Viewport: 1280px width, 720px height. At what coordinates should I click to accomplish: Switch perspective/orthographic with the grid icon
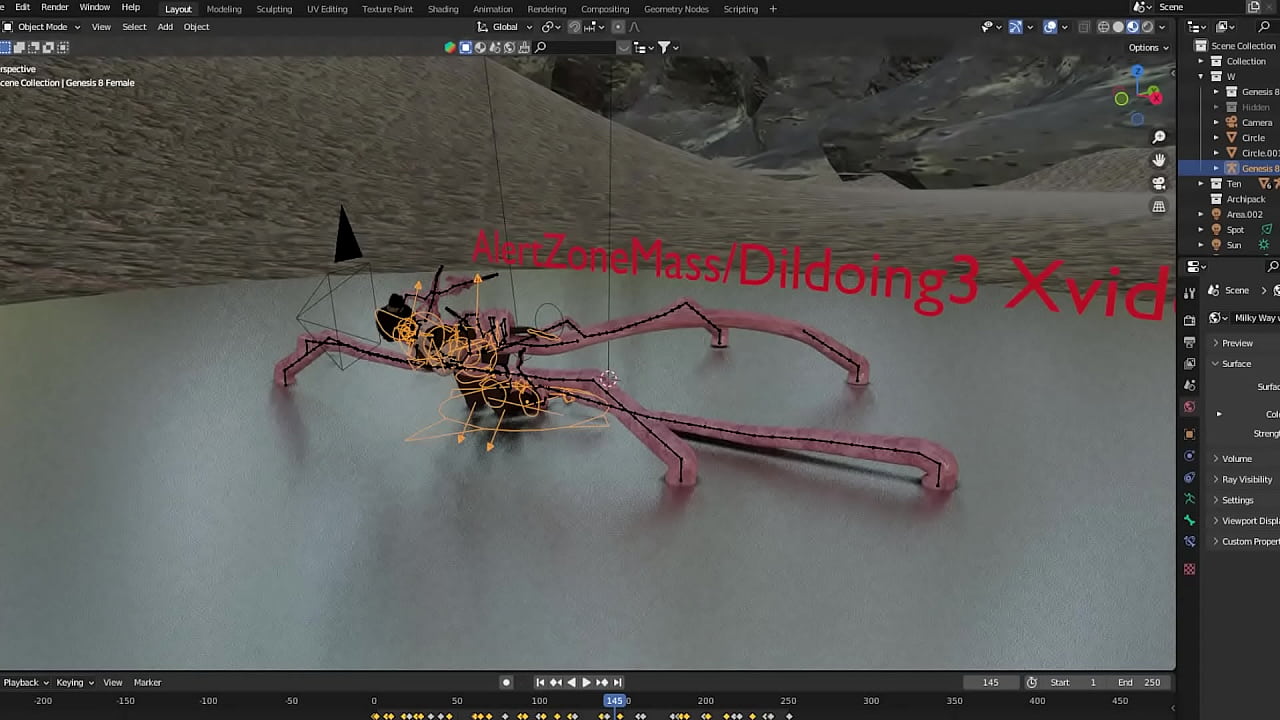1159,206
